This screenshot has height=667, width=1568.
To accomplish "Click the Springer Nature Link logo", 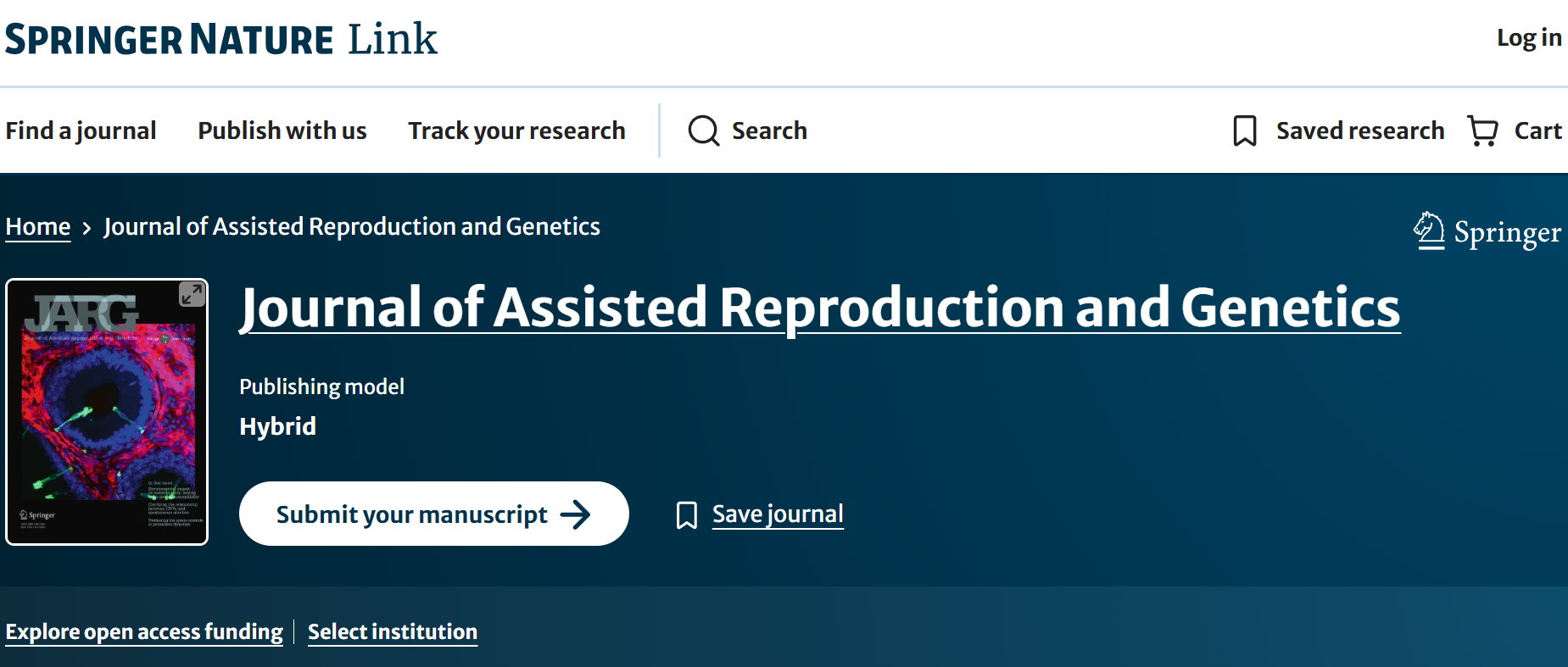I will (221, 39).
